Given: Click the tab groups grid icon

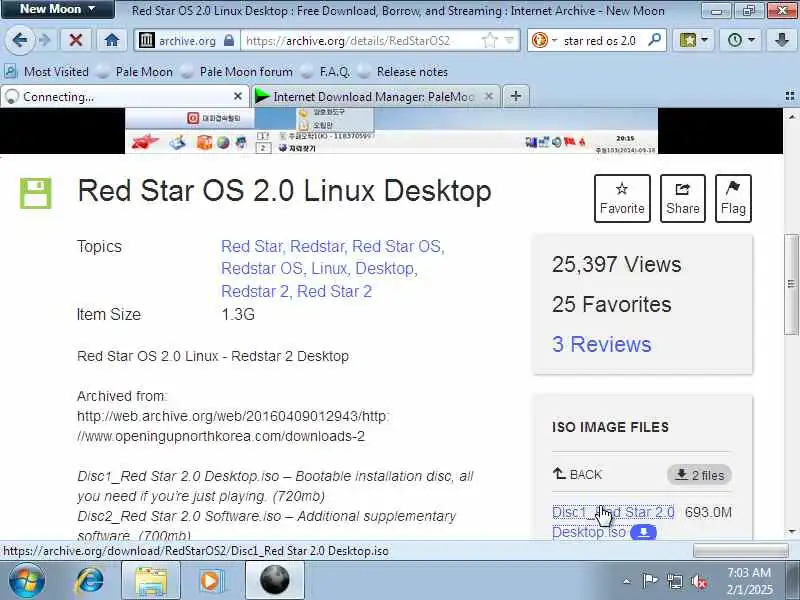Looking at the screenshot, I should [790, 96].
